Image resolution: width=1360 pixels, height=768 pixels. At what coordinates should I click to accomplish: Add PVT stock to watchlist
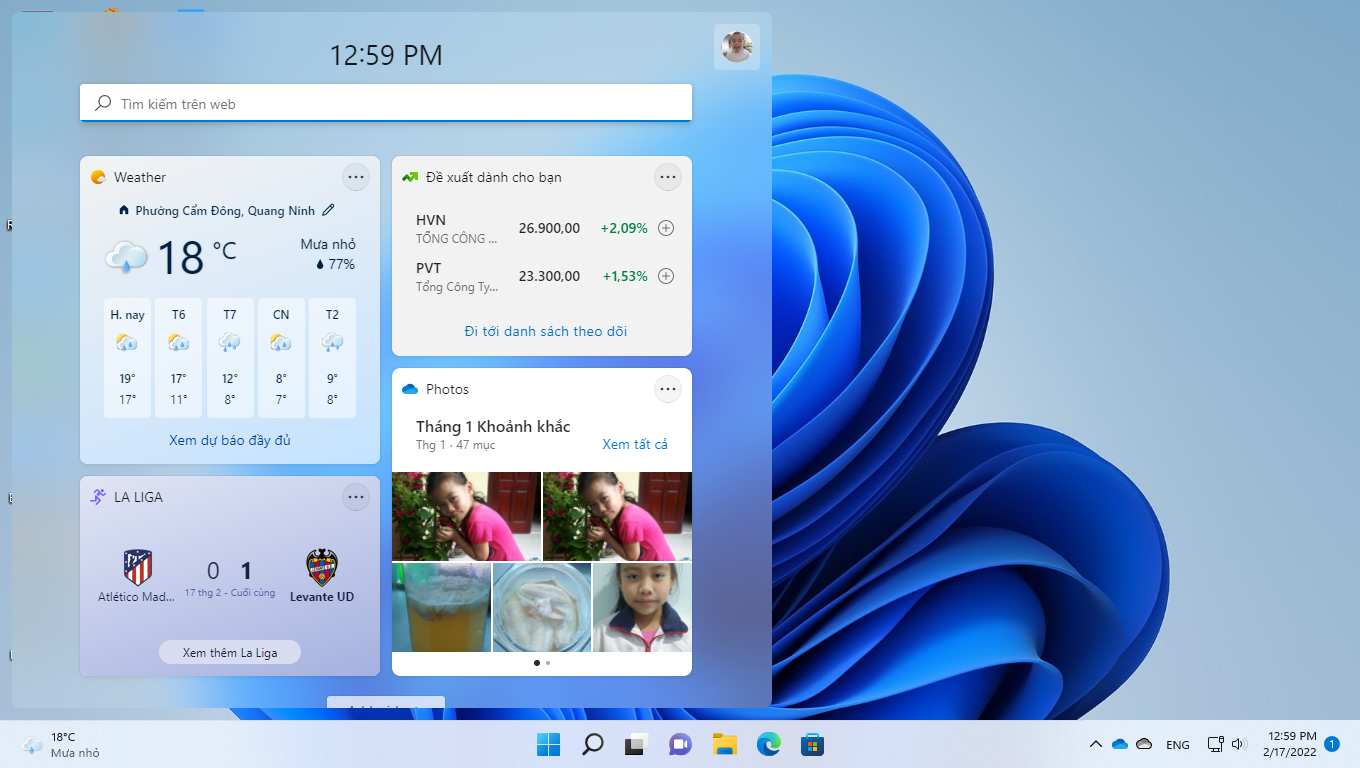tap(666, 276)
